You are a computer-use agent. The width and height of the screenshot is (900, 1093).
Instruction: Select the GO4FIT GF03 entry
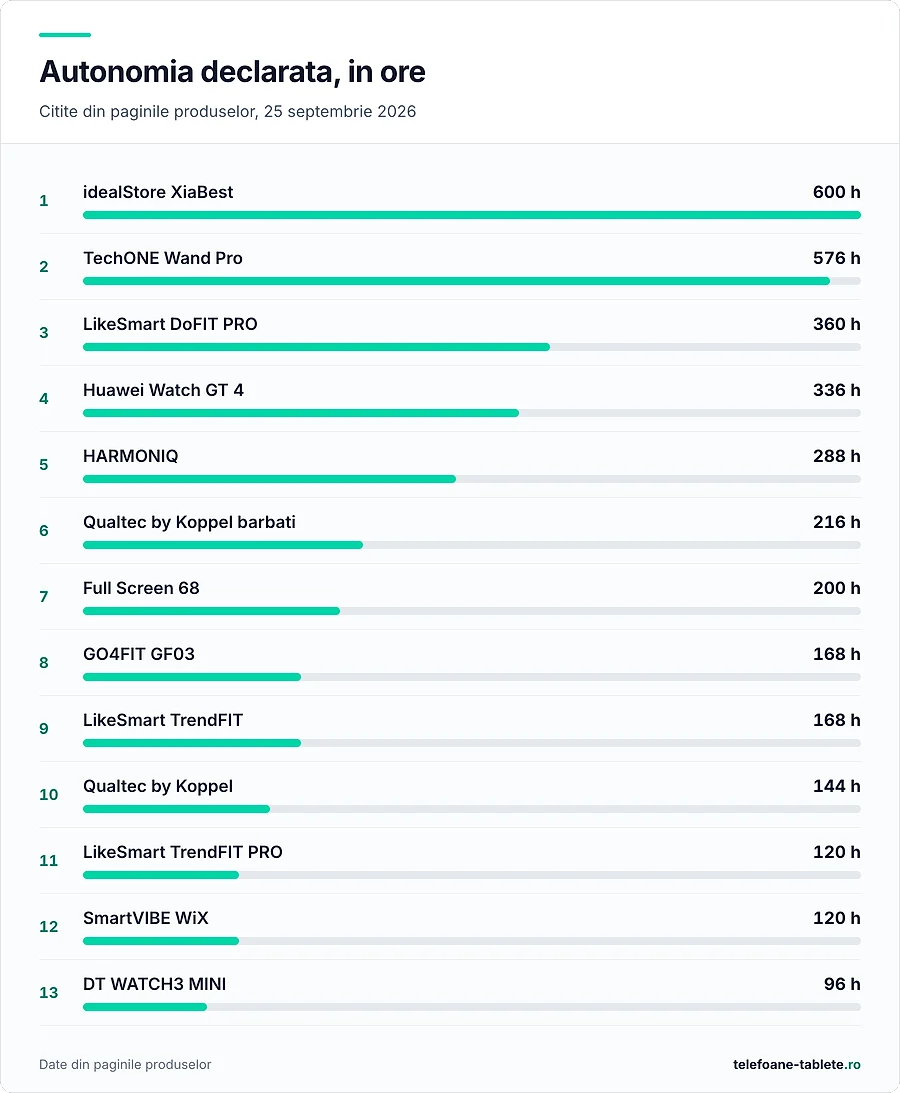tap(450, 663)
